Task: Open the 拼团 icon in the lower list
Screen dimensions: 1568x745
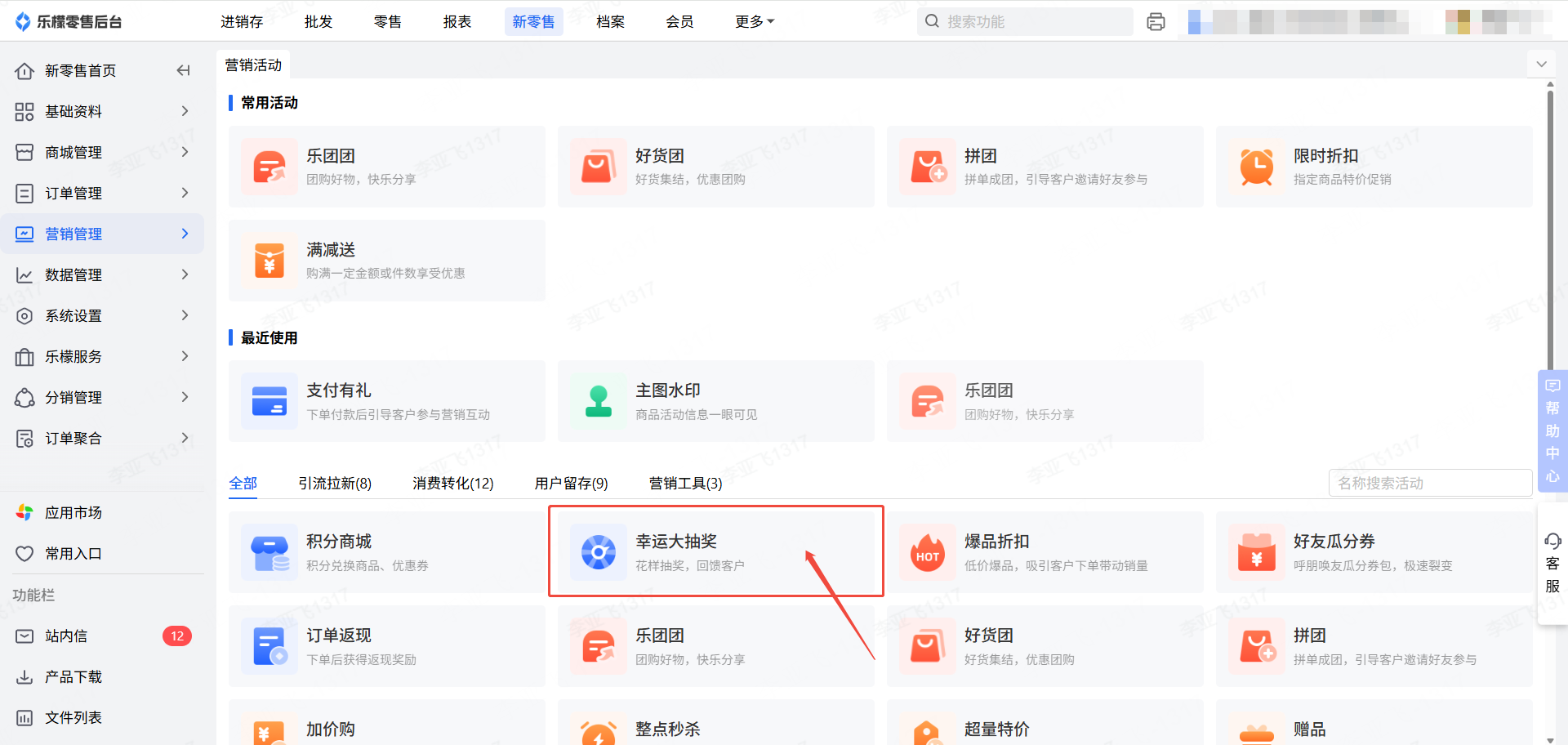Action: coord(1257,646)
